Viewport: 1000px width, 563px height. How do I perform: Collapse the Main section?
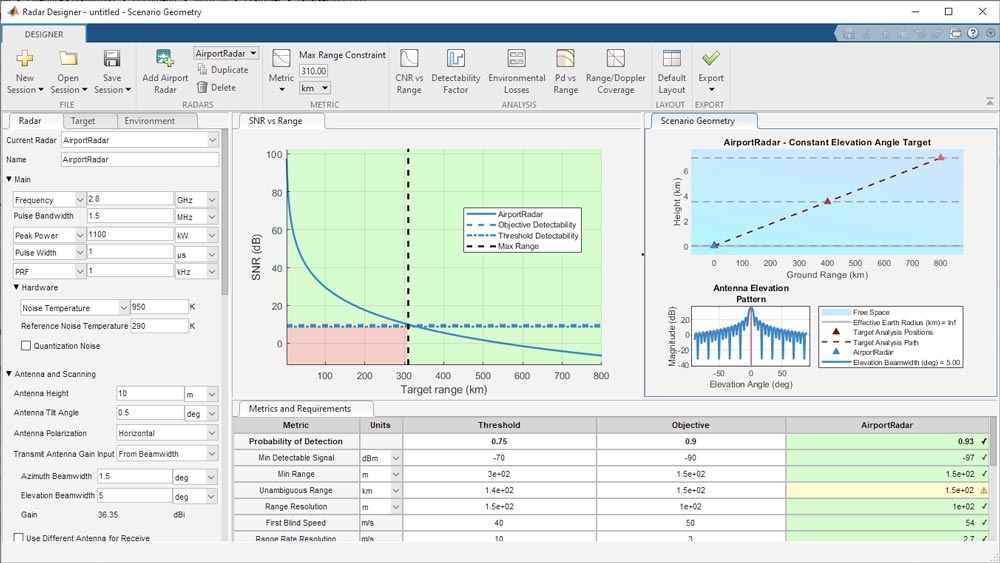point(10,180)
